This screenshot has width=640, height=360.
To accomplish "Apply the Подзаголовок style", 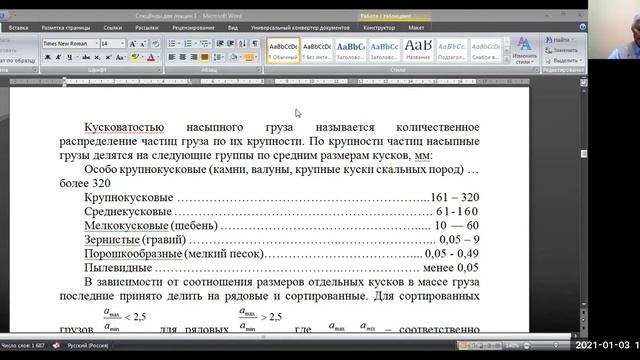I will [452, 50].
